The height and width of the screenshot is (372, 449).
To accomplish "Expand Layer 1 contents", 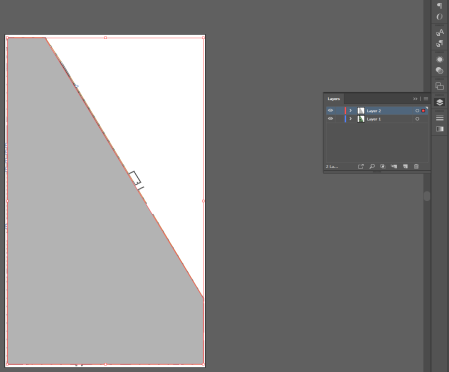I will tap(350, 119).
